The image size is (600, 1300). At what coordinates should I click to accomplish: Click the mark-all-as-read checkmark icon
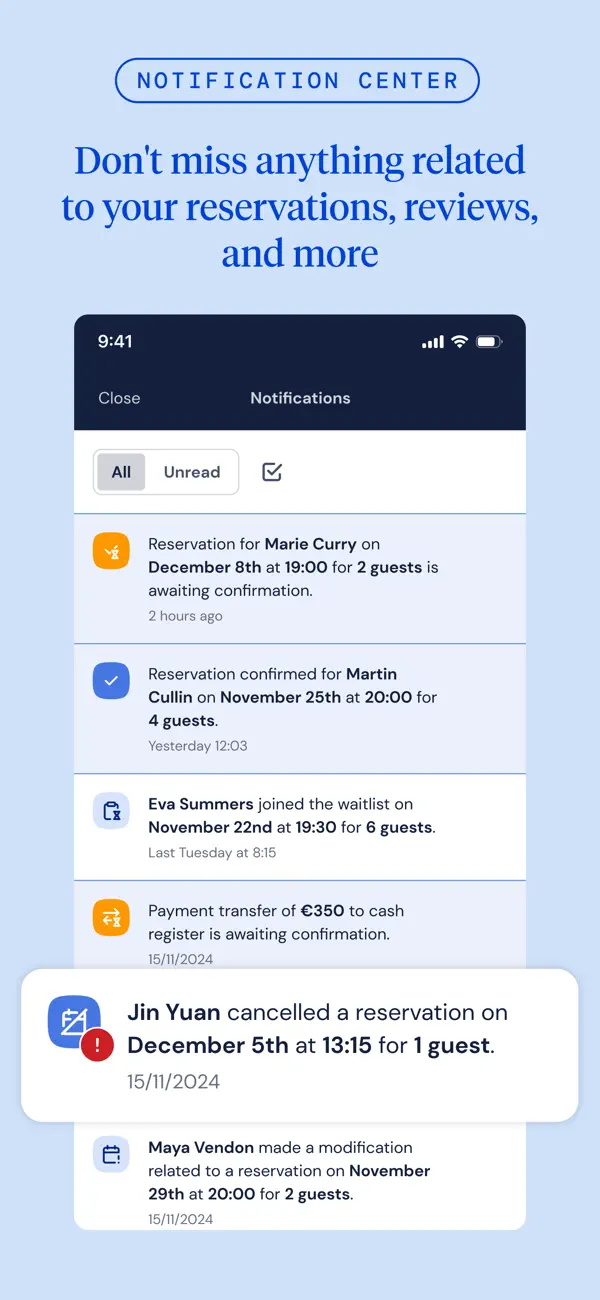pos(271,471)
